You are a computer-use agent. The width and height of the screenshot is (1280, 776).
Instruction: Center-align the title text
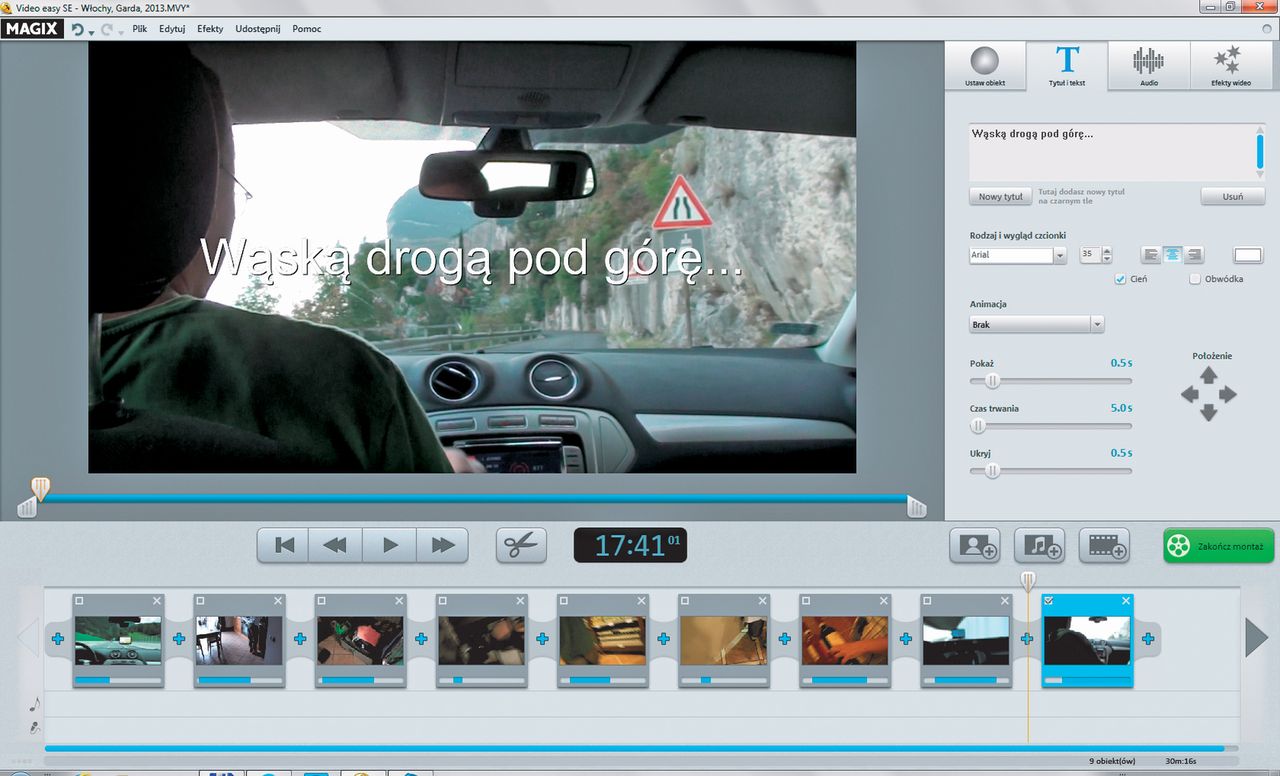point(1173,255)
